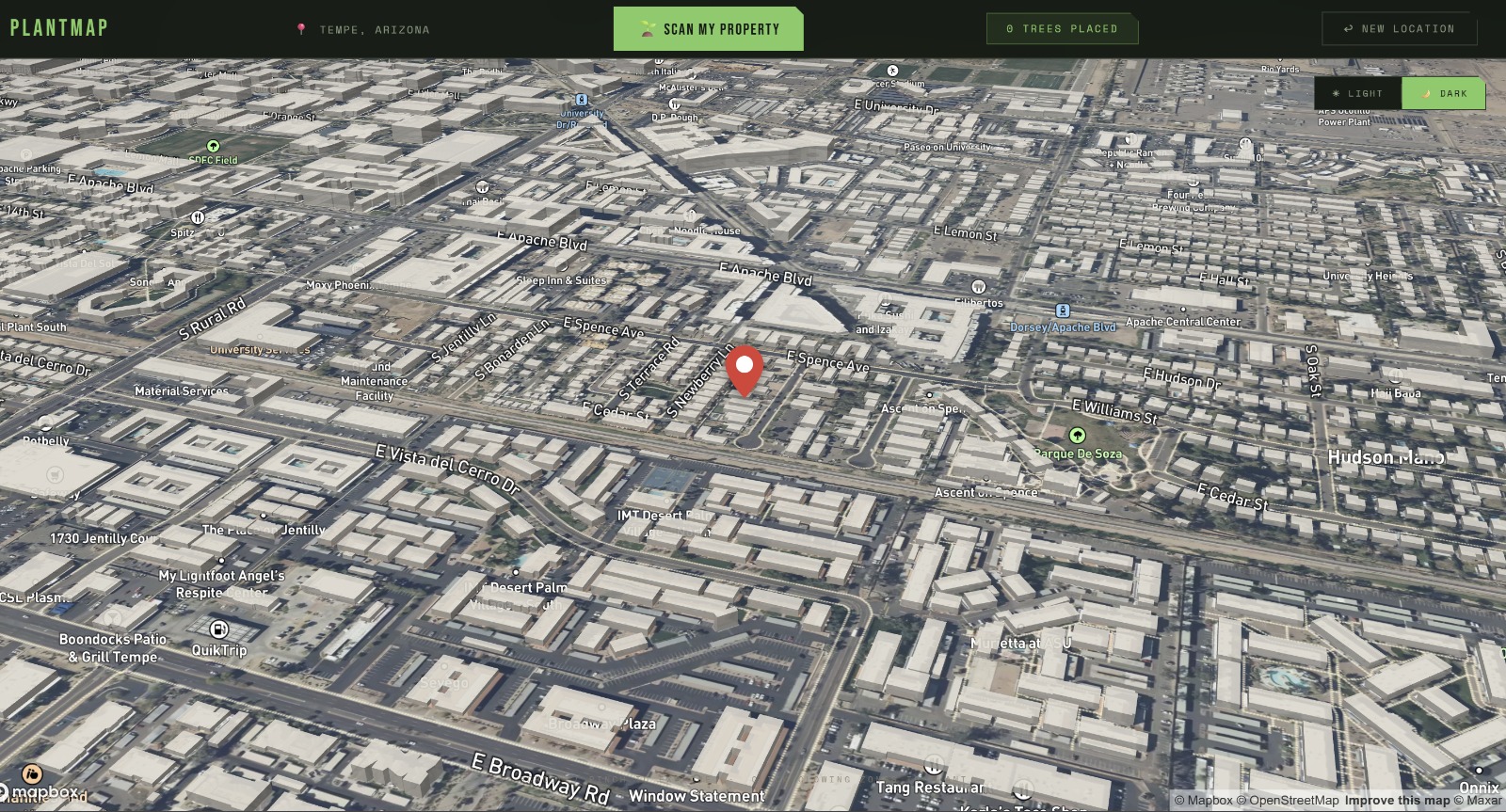
Task: Select the Parque De Soza park icon
Action: pos(1077,436)
